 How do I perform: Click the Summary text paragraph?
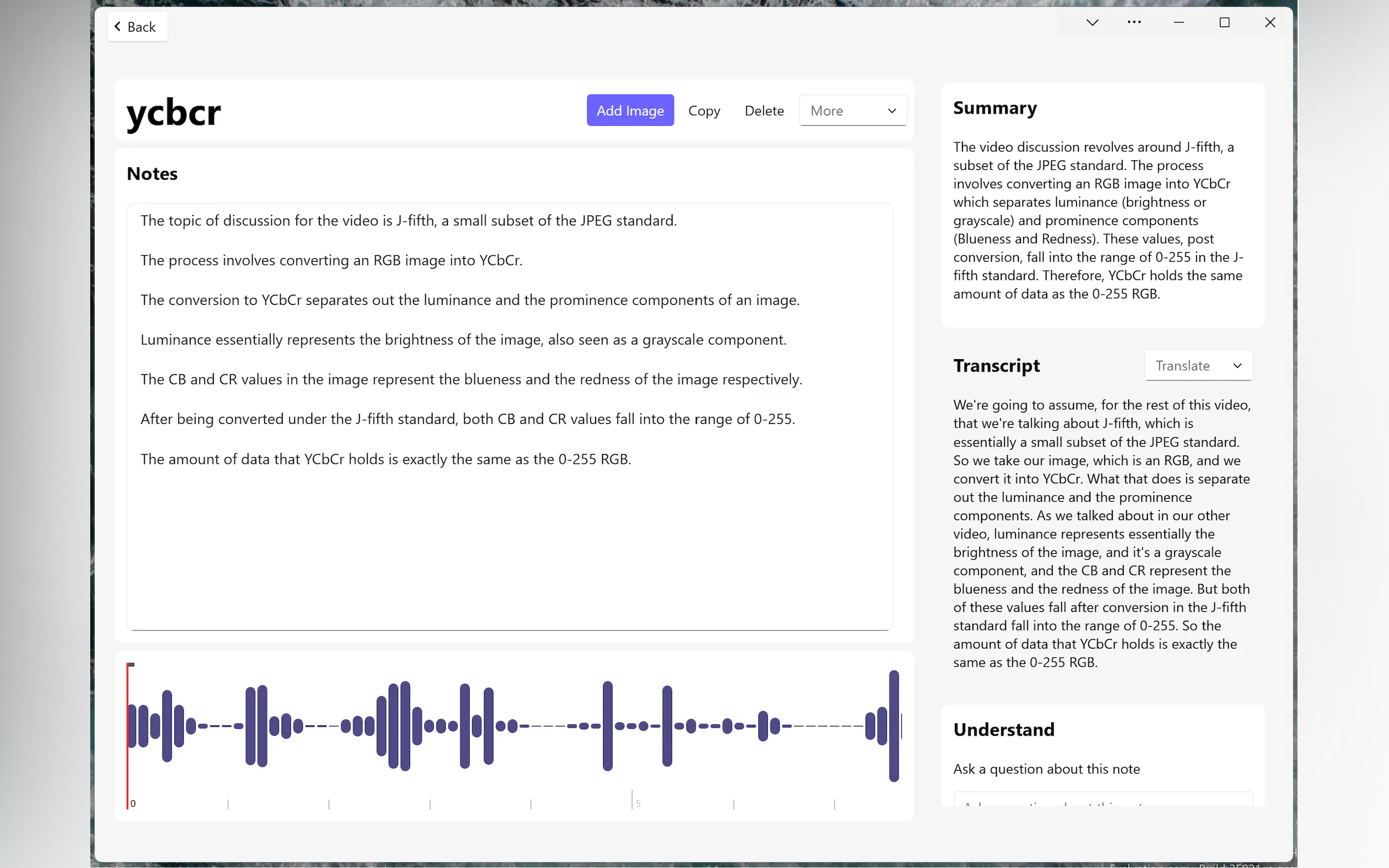tap(1098, 220)
